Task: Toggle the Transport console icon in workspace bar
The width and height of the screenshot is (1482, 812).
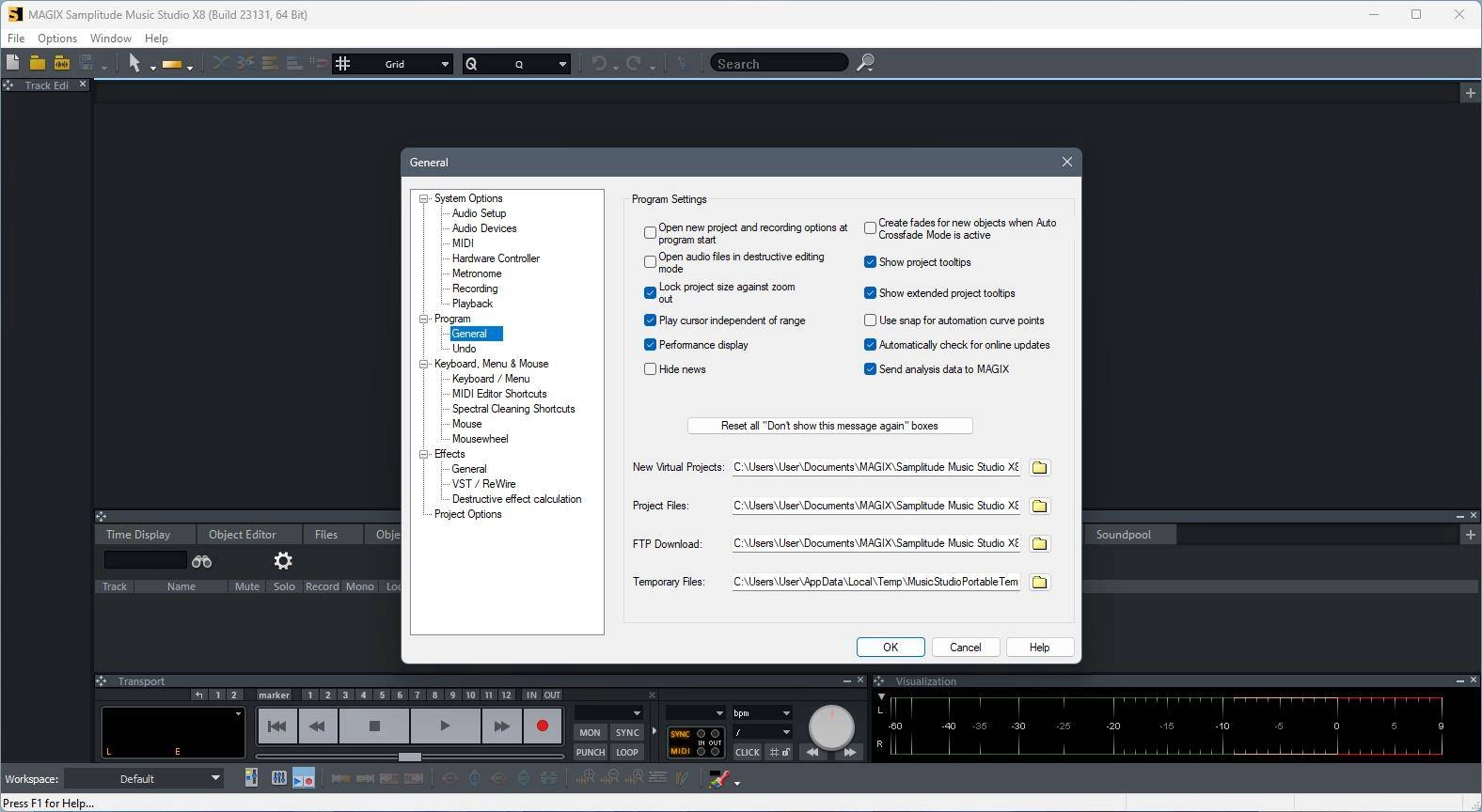Action: tap(304, 778)
